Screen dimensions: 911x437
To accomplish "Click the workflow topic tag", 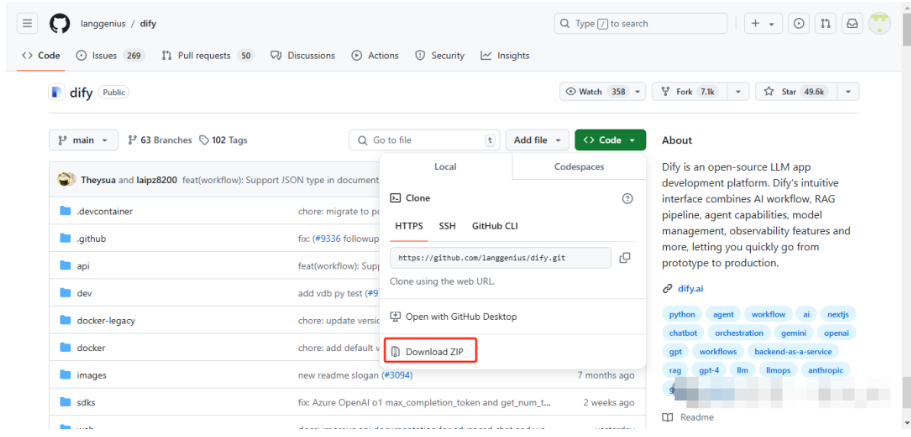I will coord(768,314).
